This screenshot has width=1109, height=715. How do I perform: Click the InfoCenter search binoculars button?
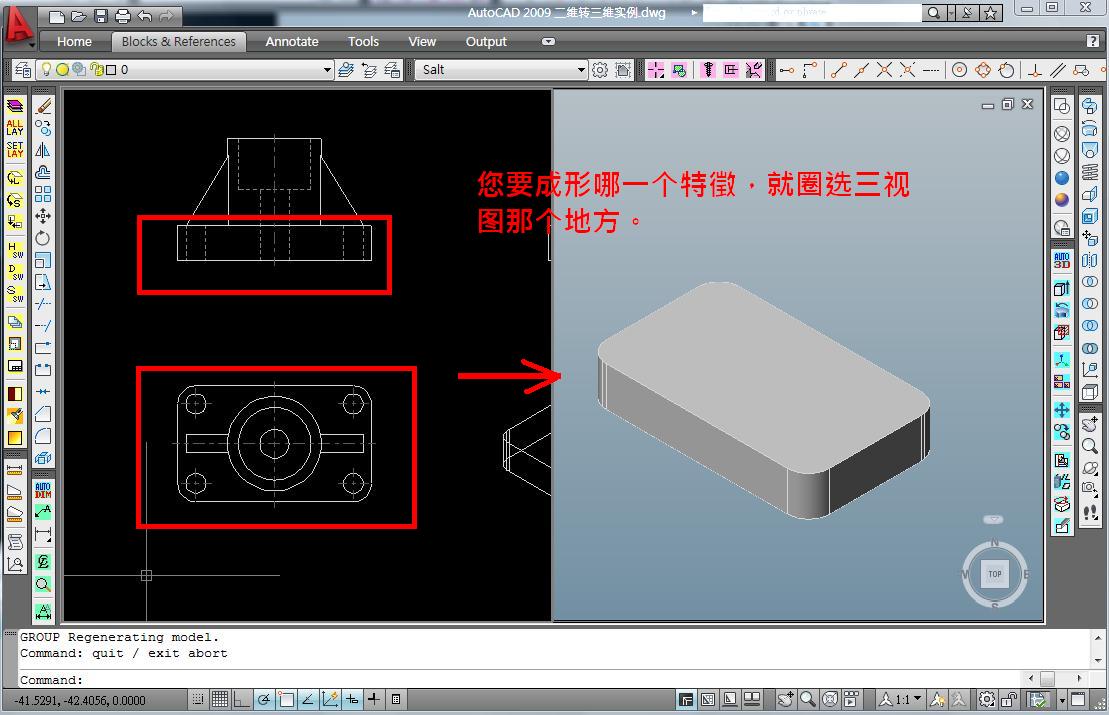[934, 13]
